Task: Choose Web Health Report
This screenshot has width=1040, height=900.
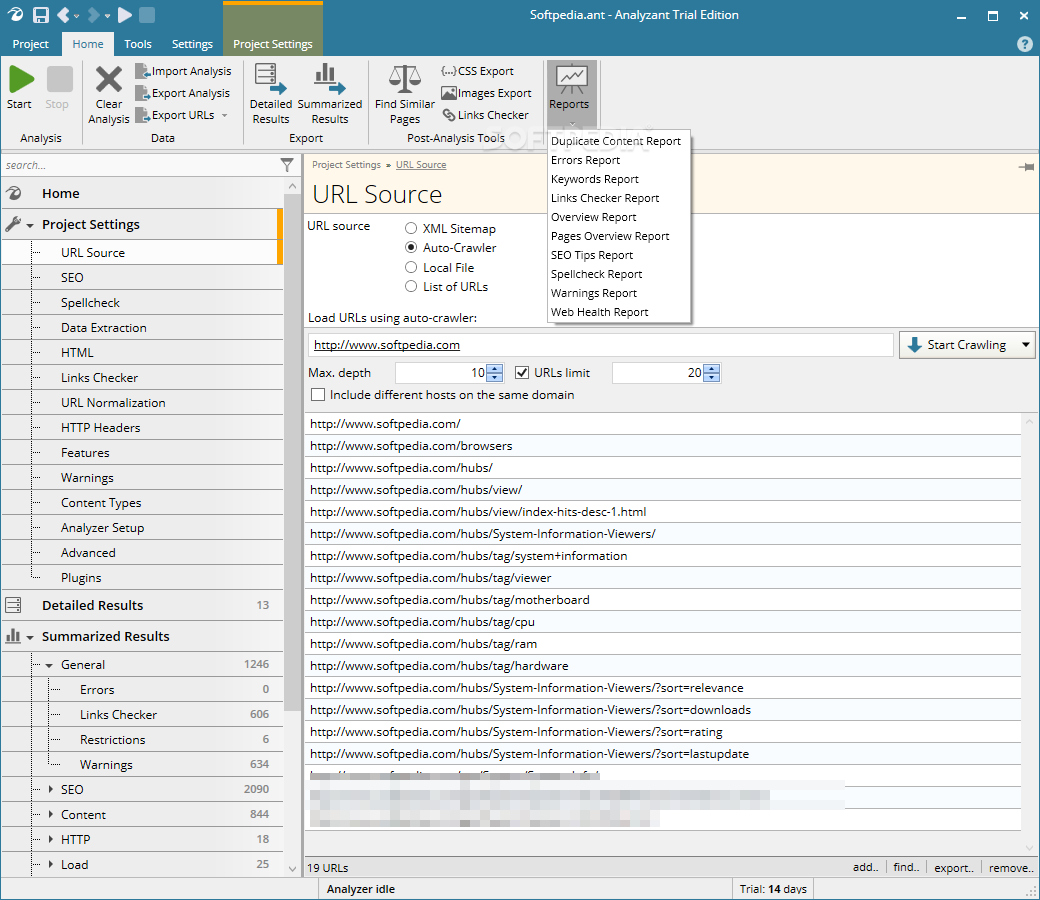Action: (600, 312)
